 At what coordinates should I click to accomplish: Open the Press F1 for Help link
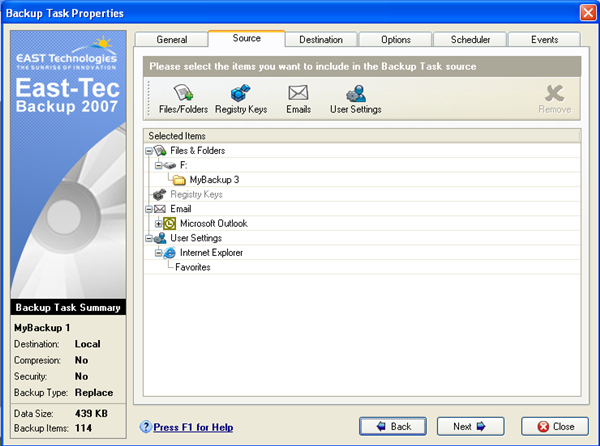193,427
